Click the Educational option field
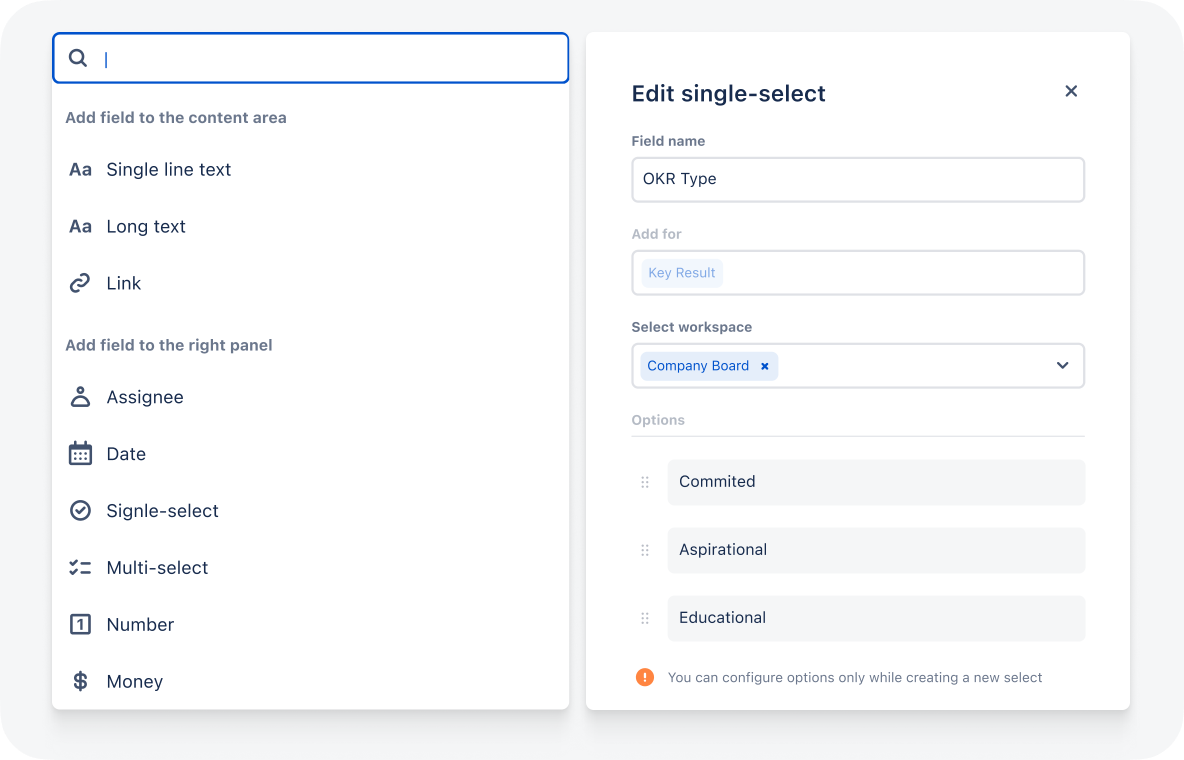 [876, 618]
